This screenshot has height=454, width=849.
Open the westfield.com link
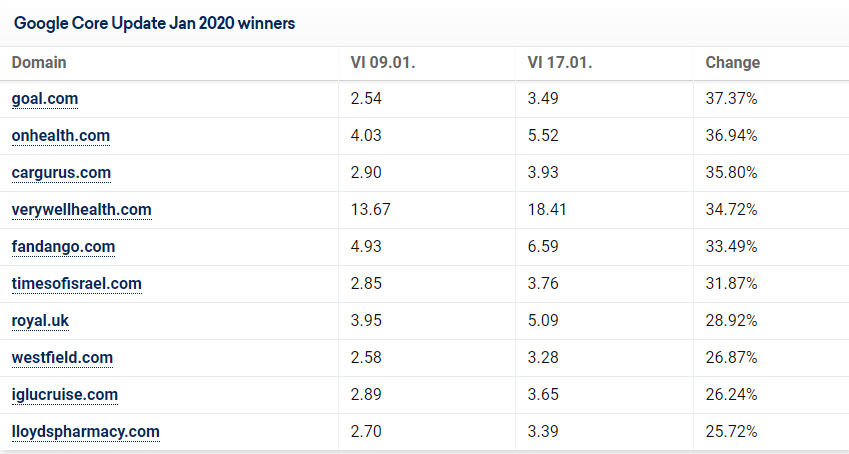click(x=62, y=358)
